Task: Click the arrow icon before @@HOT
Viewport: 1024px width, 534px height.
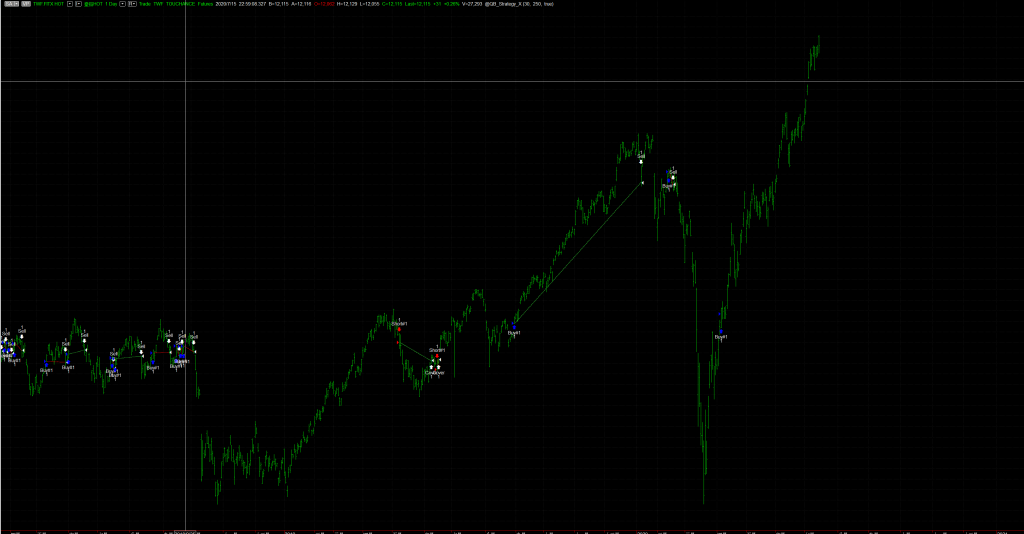Action: point(80,4)
